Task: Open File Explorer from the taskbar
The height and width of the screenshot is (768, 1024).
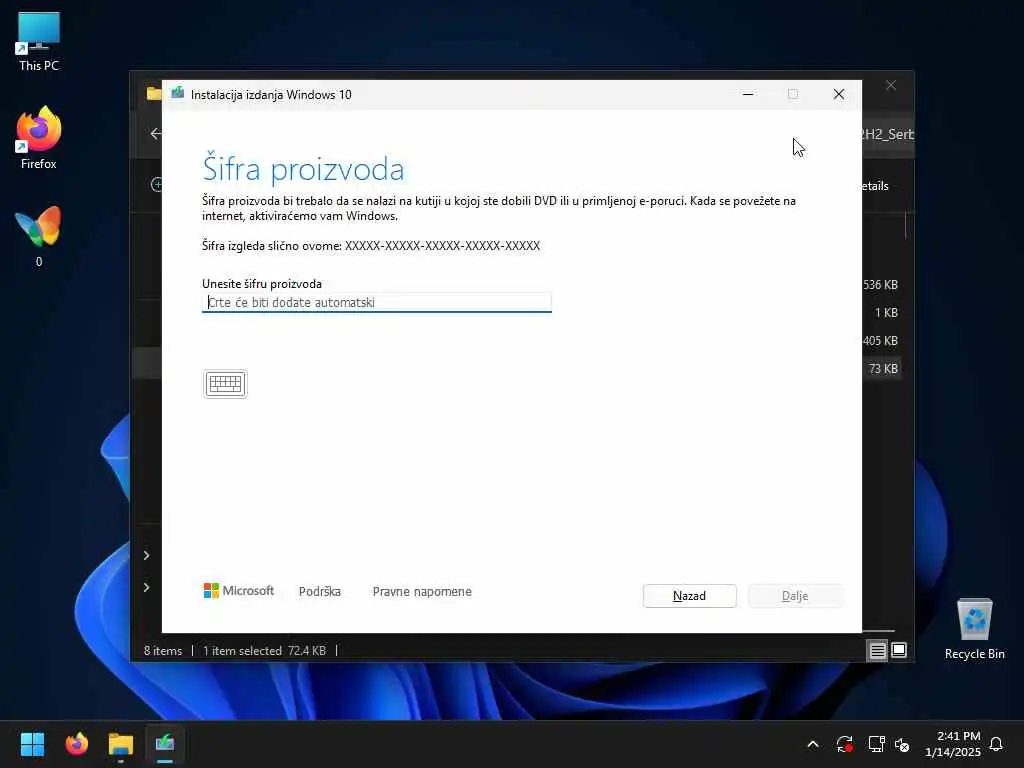Action: [121, 744]
